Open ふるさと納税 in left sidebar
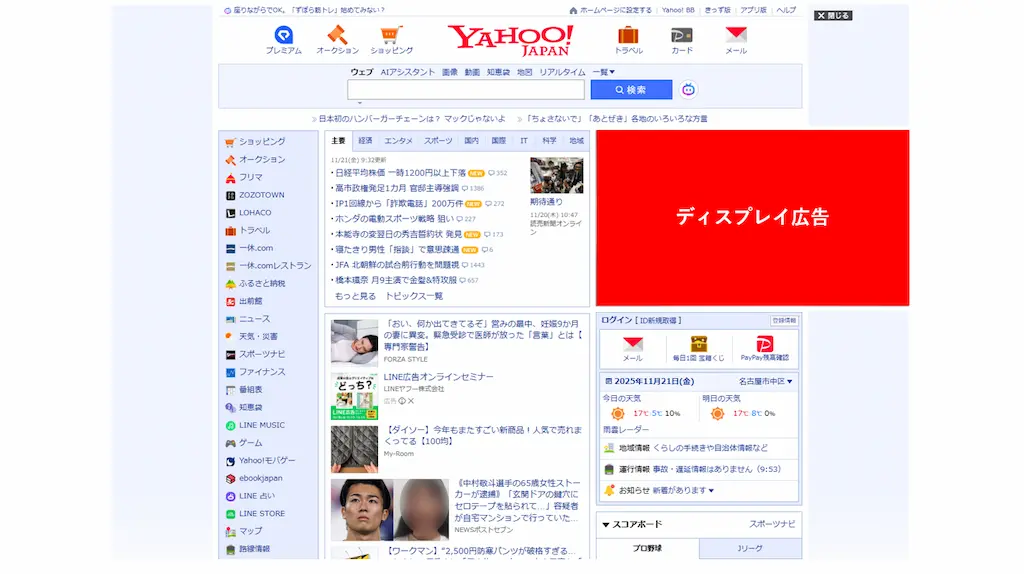 pyautogui.click(x=261, y=283)
